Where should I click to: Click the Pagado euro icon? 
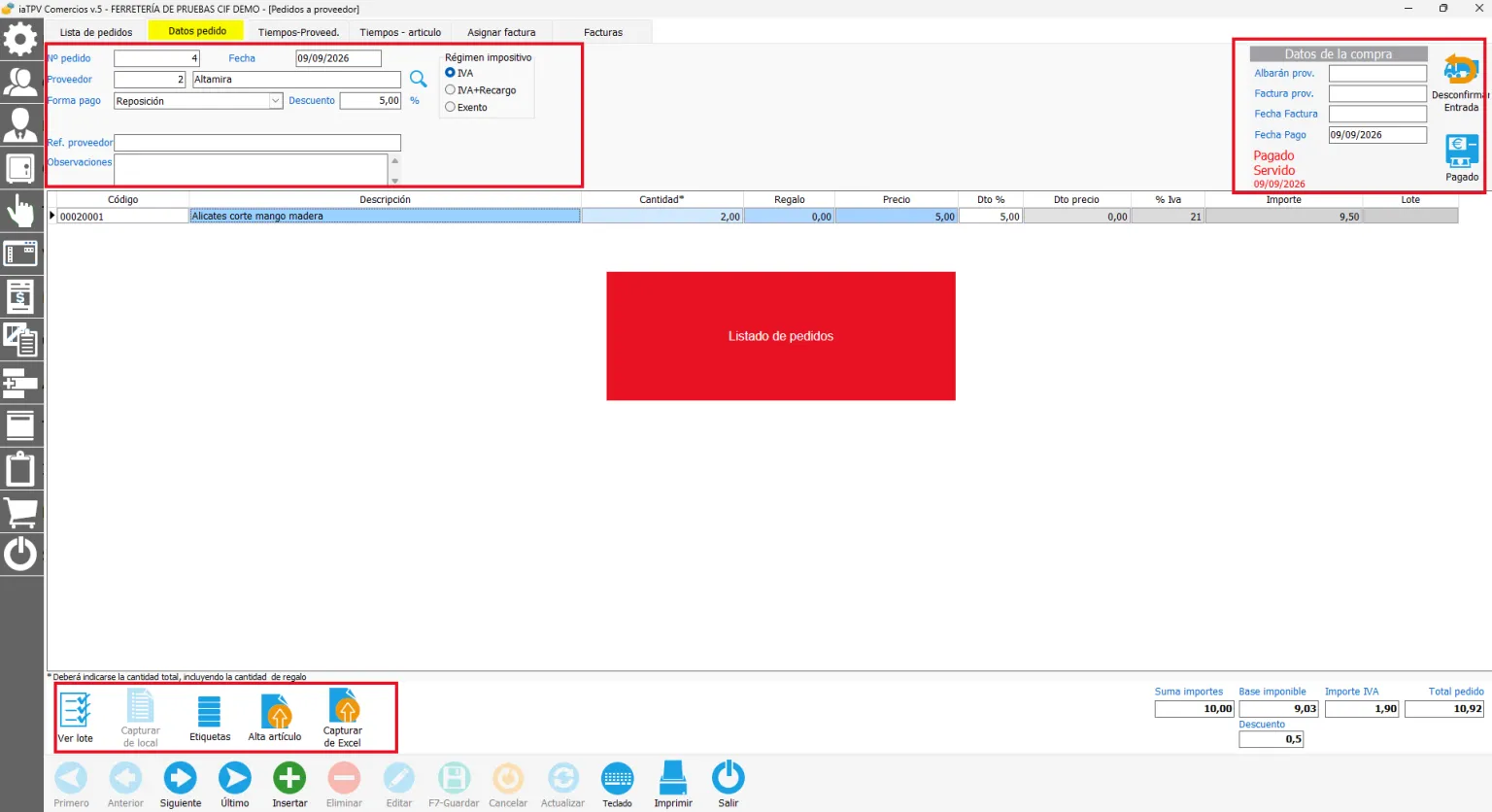tap(1461, 152)
